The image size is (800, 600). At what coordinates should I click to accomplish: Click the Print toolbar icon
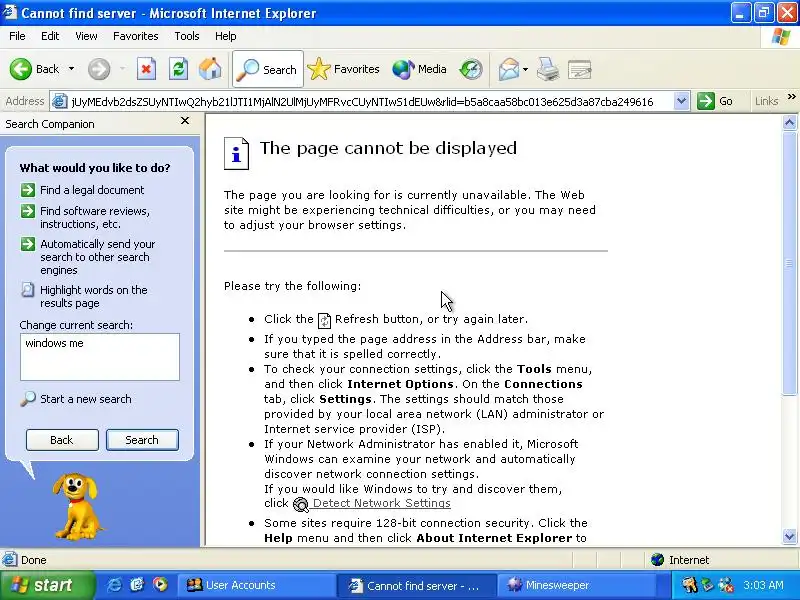(x=548, y=69)
